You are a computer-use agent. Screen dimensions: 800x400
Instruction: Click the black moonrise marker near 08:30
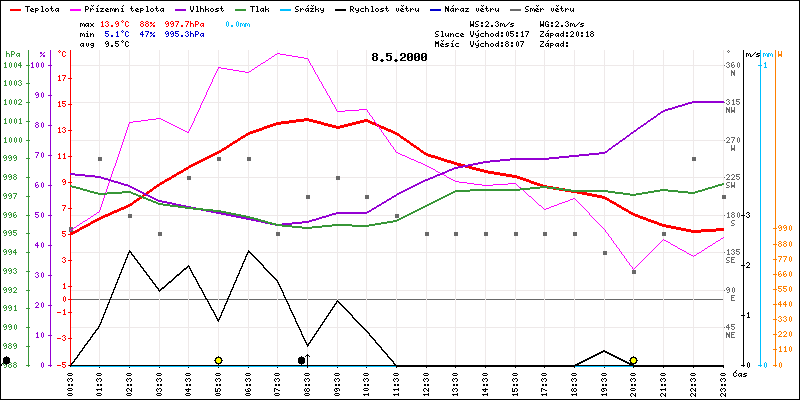pos(302,360)
